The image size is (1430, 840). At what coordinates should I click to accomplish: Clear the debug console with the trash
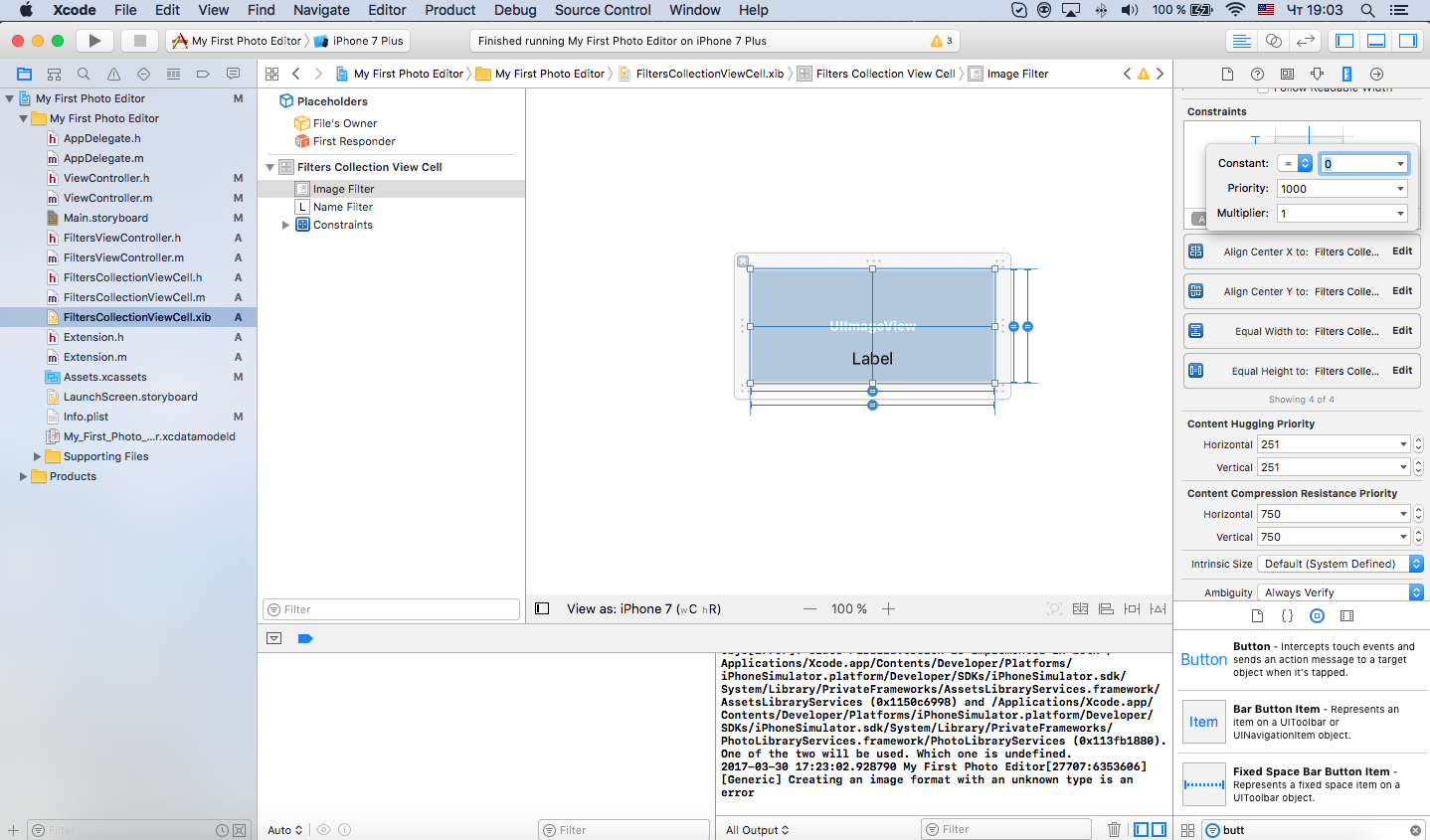1114,829
